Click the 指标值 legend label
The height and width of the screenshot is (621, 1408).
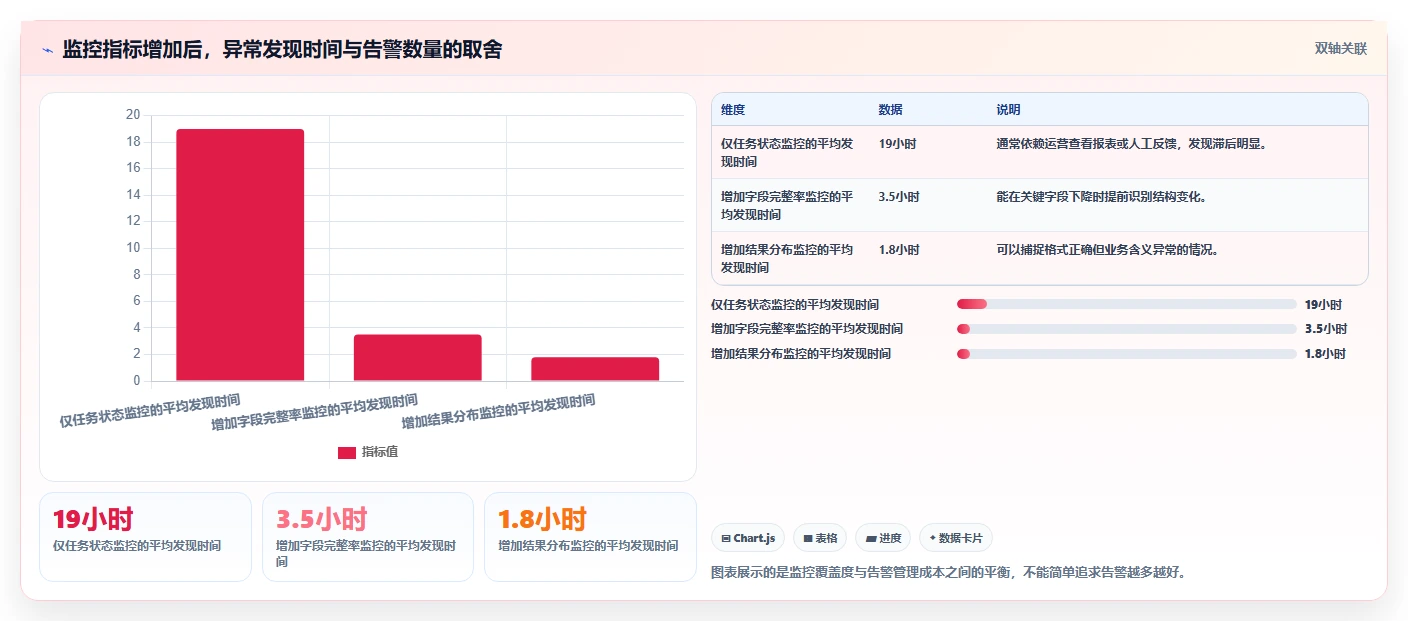[x=380, y=453]
